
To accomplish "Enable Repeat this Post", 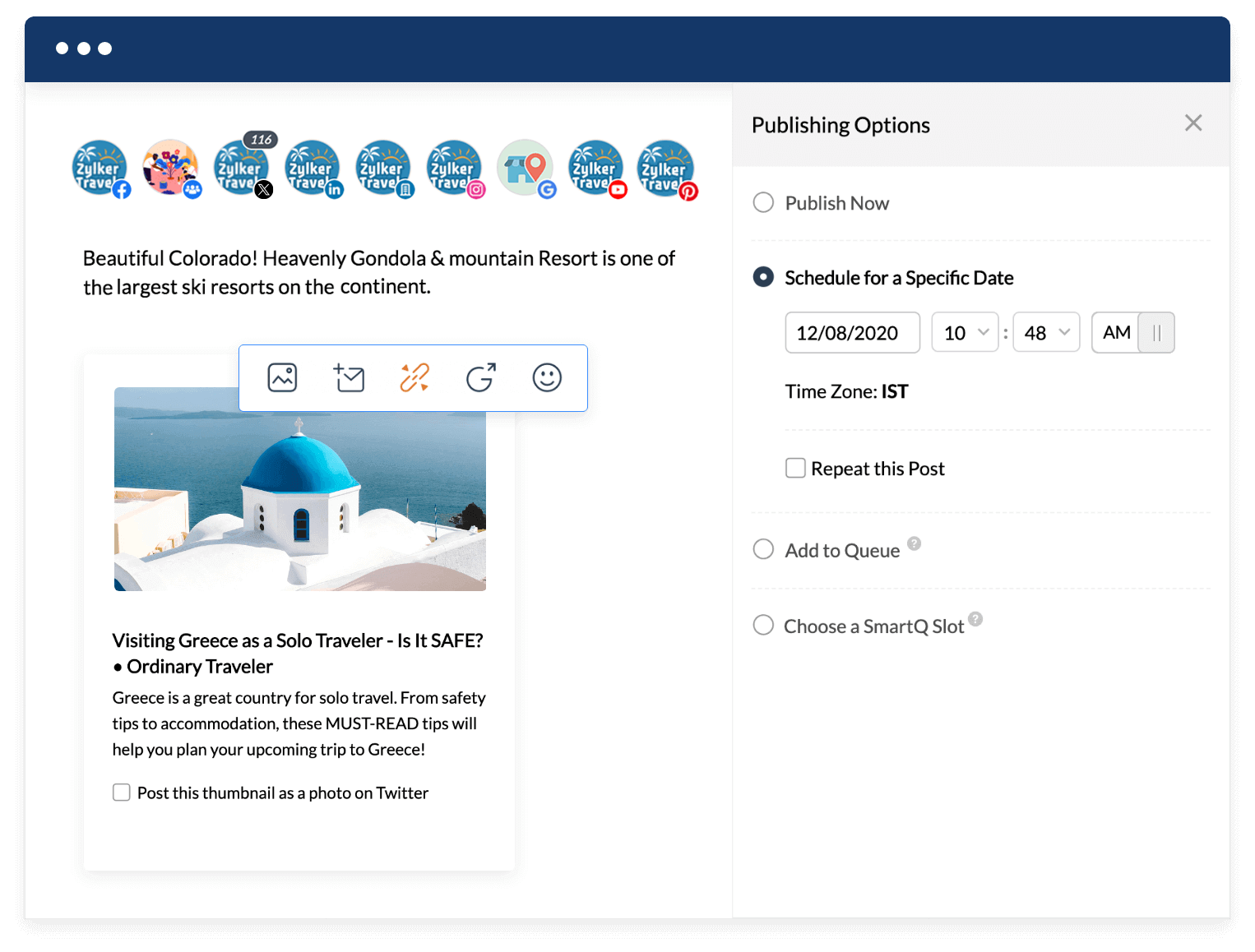I will click(795, 468).
